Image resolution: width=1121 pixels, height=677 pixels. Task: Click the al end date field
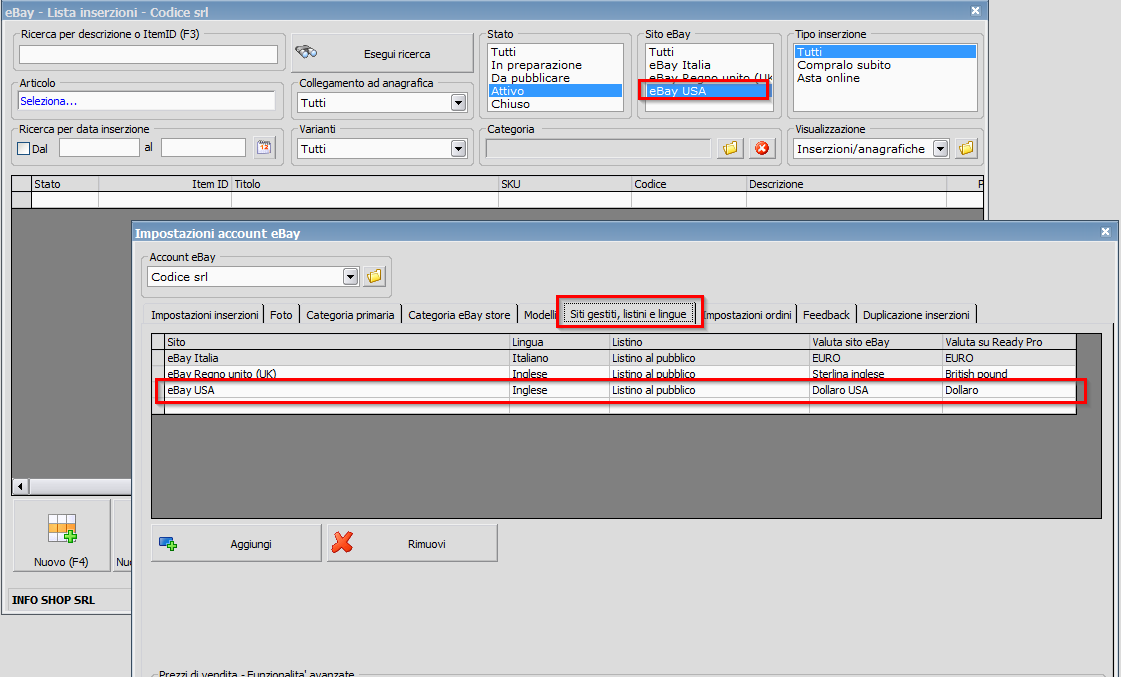pyautogui.click(x=203, y=148)
